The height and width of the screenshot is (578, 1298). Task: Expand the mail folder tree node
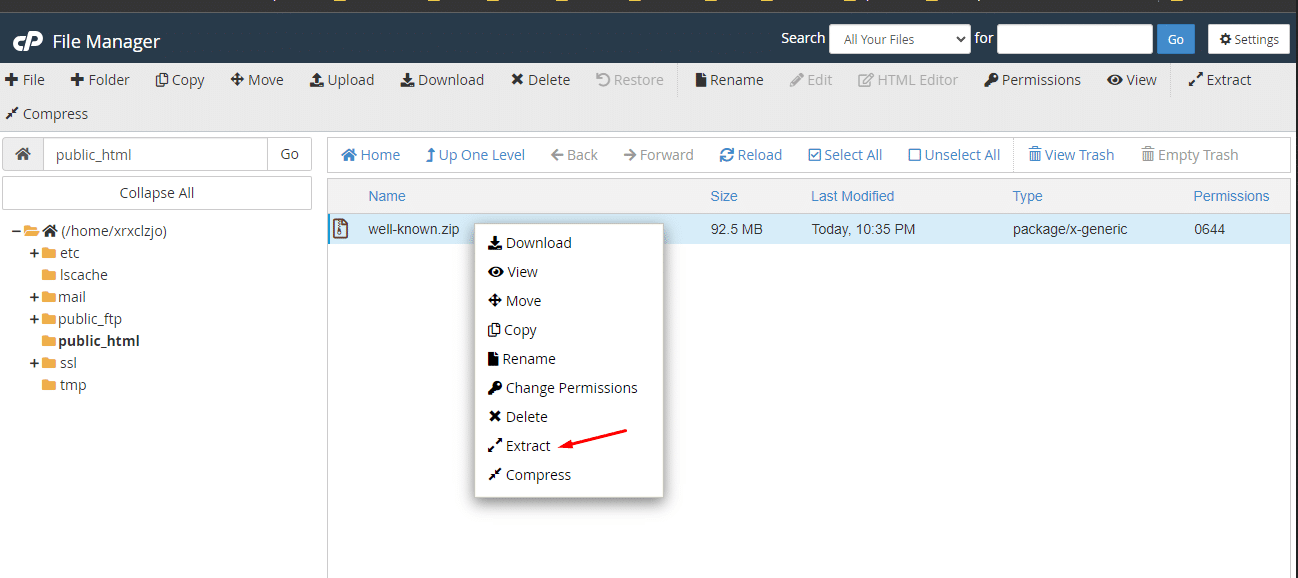(34, 297)
